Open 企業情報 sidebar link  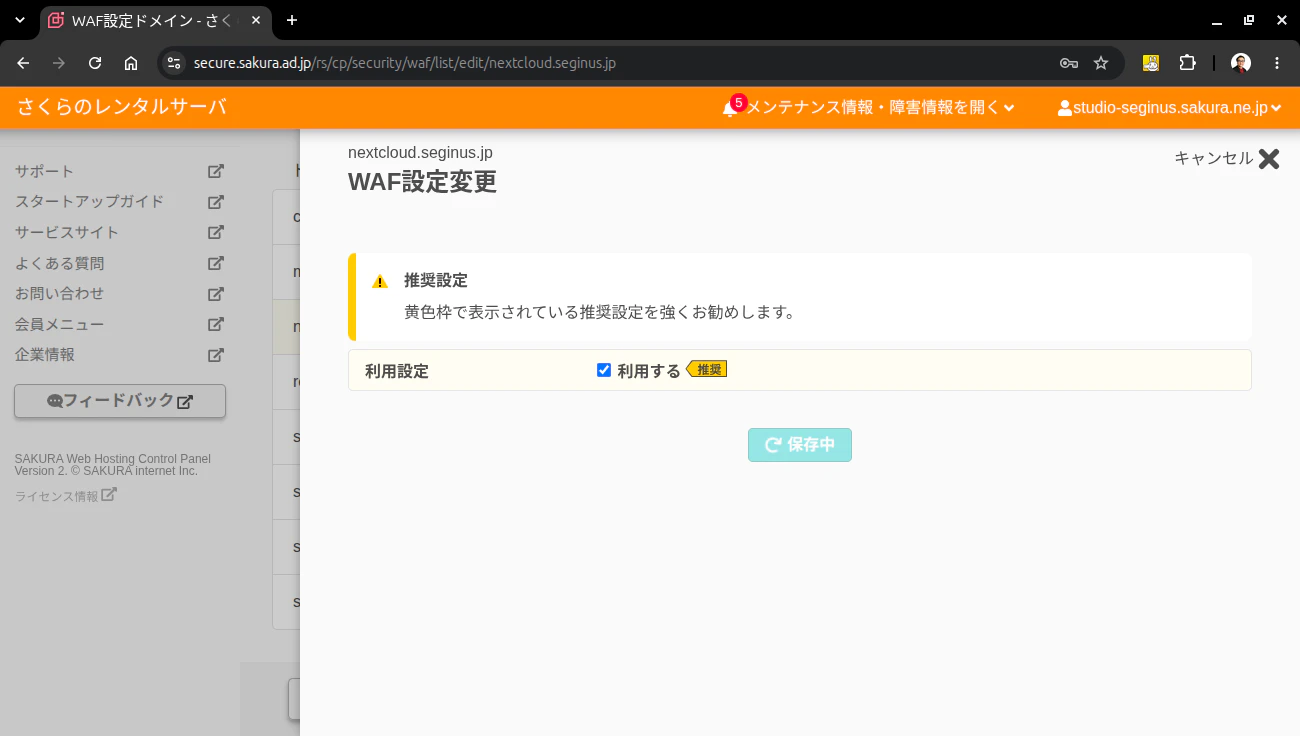(45, 354)
